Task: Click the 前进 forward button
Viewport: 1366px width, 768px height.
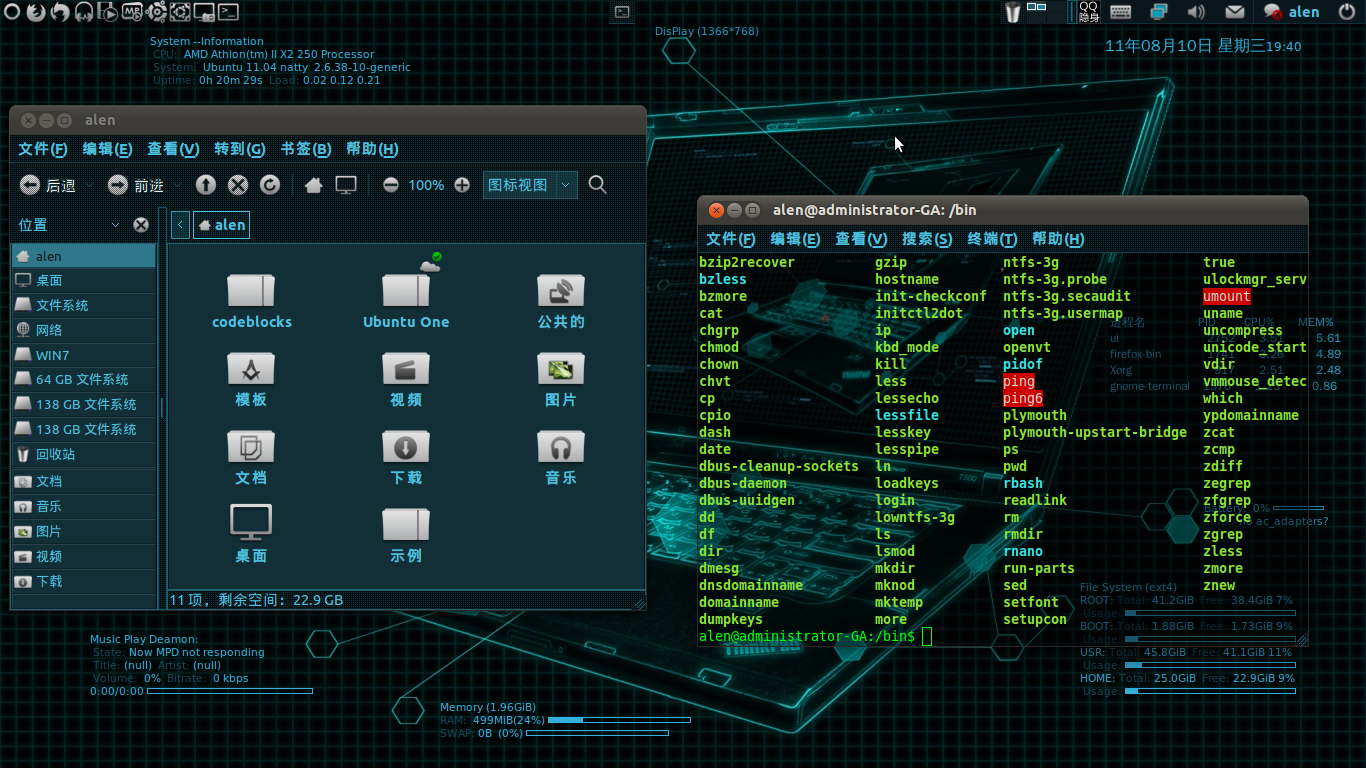Action: [136, 185]
